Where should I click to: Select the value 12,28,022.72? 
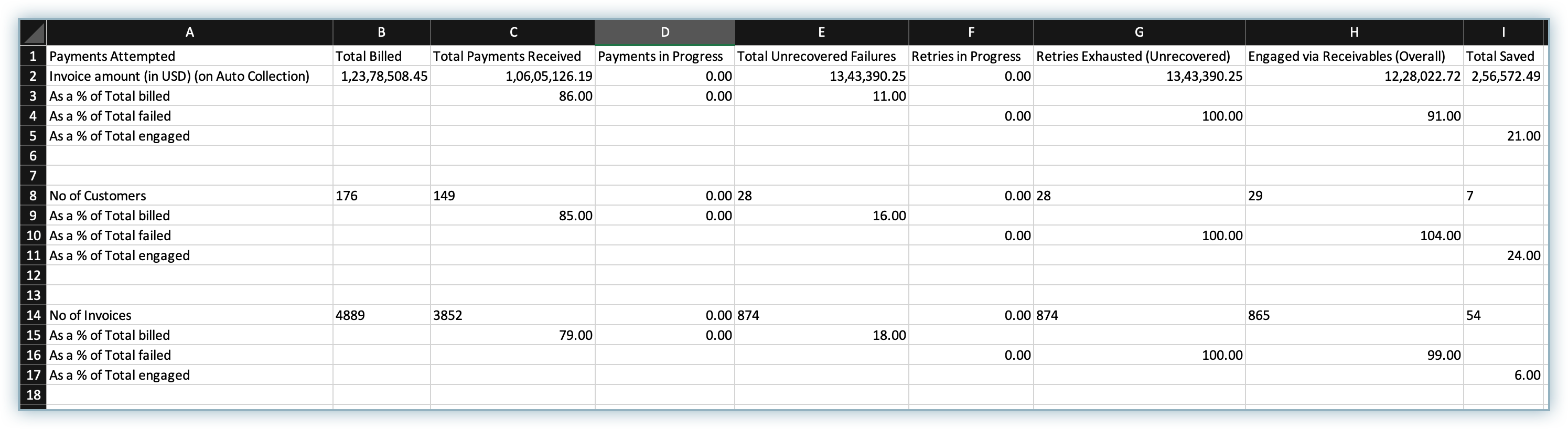pos(1355,76)
